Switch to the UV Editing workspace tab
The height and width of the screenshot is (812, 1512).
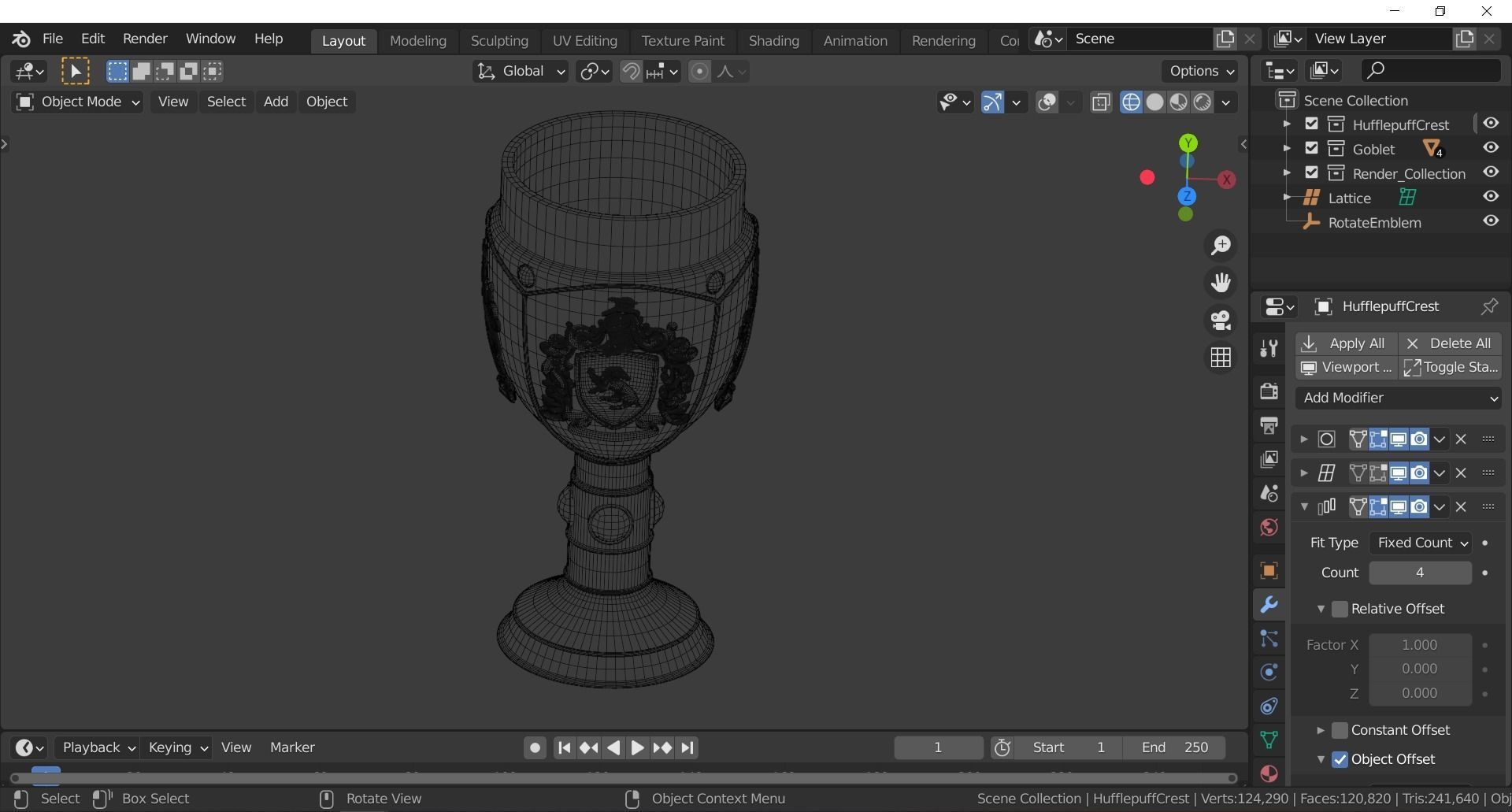coord(584,40)
